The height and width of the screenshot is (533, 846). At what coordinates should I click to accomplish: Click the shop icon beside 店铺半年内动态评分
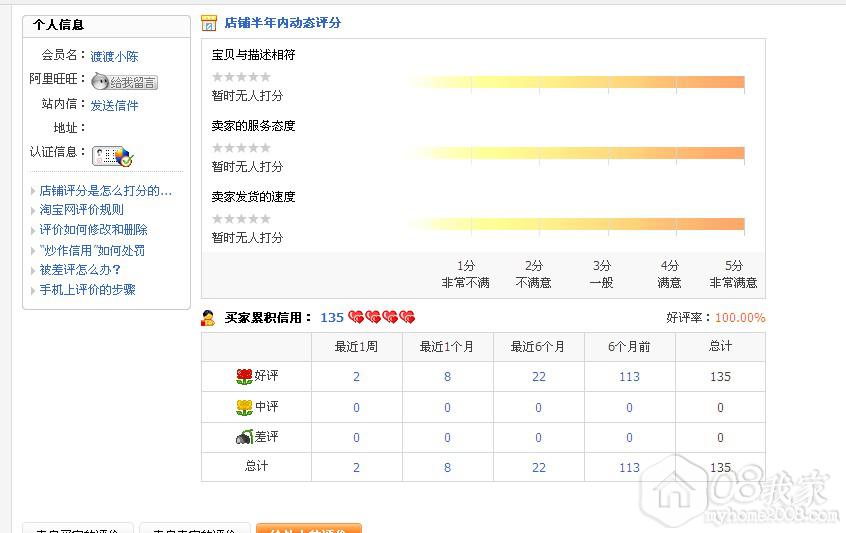point(209,23)
